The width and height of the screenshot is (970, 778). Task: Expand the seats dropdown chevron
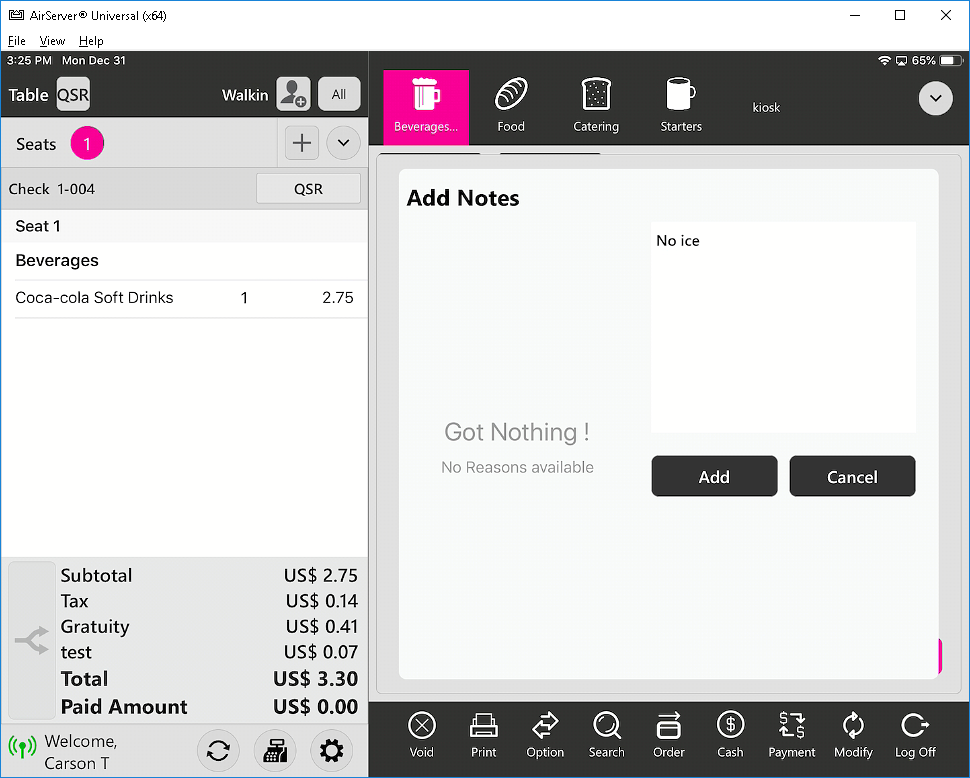(x=343, y=143)
